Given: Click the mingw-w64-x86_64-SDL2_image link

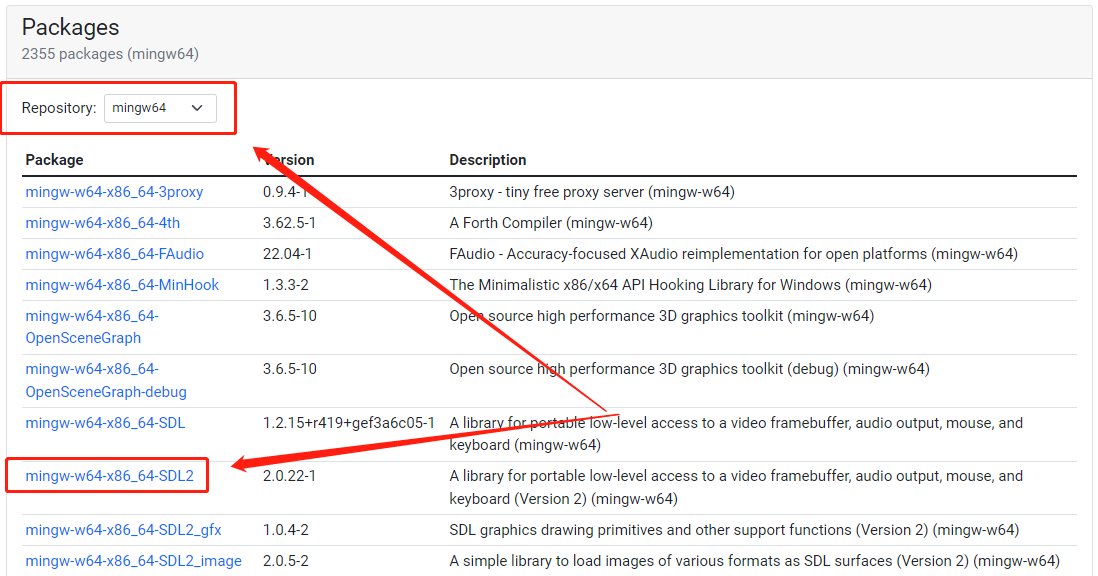Looking at the screenshot, I should (133, 561).
